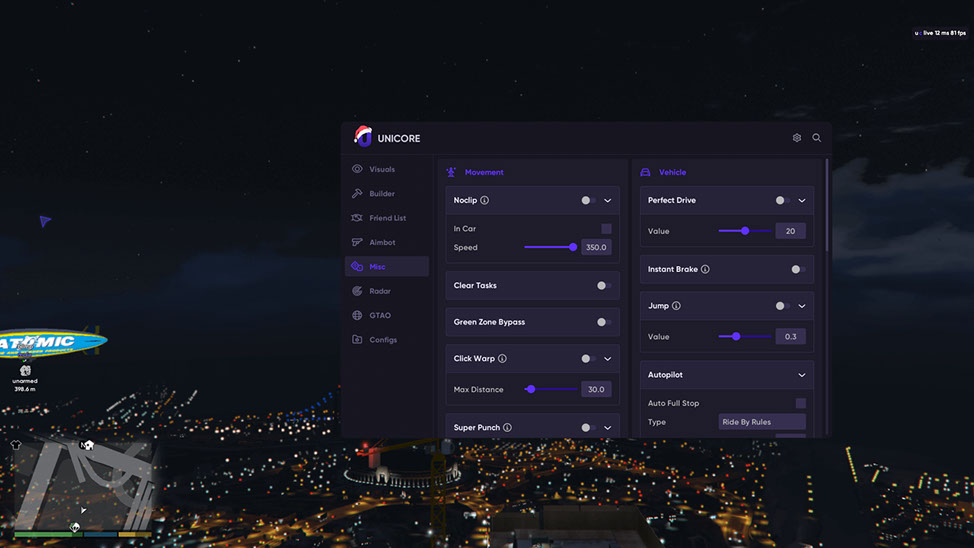Toggle Green Zone Bypass on
Image resolution: width=974 pixels, height=548 pixels.
coord(603,322)
